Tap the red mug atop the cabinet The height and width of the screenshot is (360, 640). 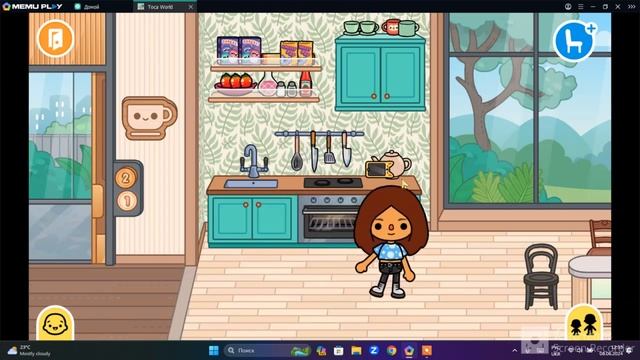coord(391,27)
